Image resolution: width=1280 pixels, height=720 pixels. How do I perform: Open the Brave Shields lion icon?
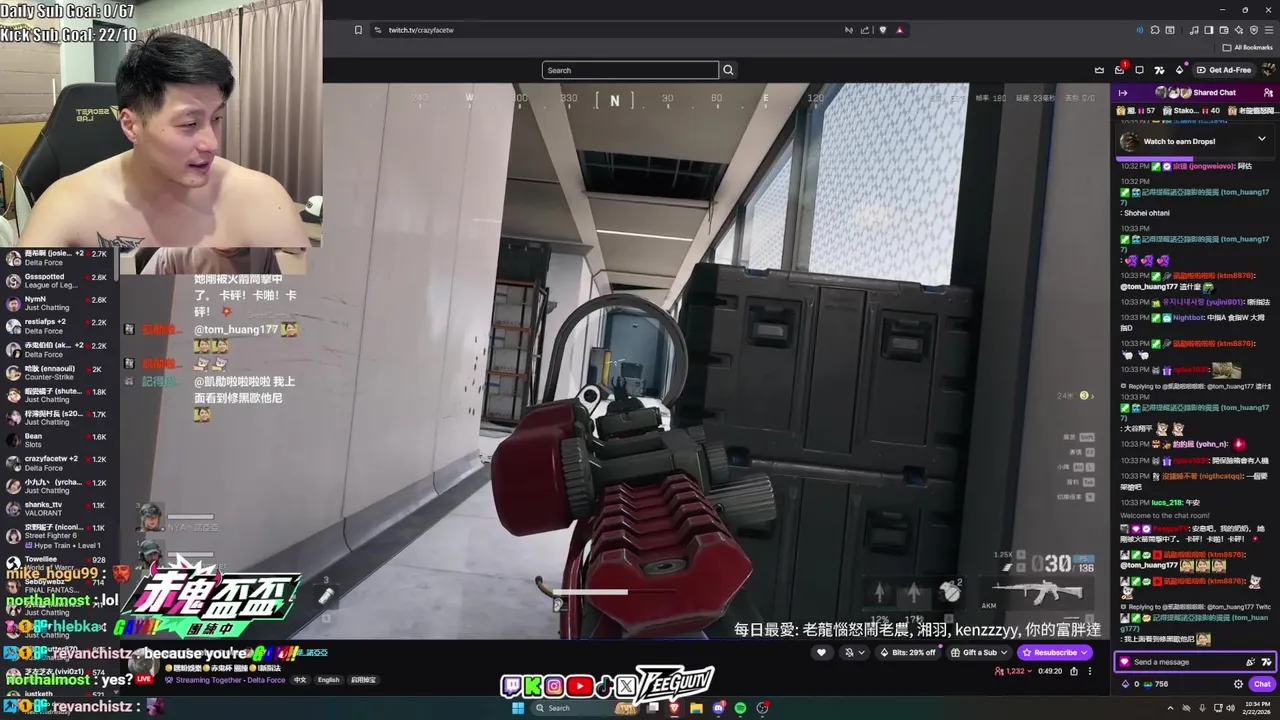click(882, 30)
